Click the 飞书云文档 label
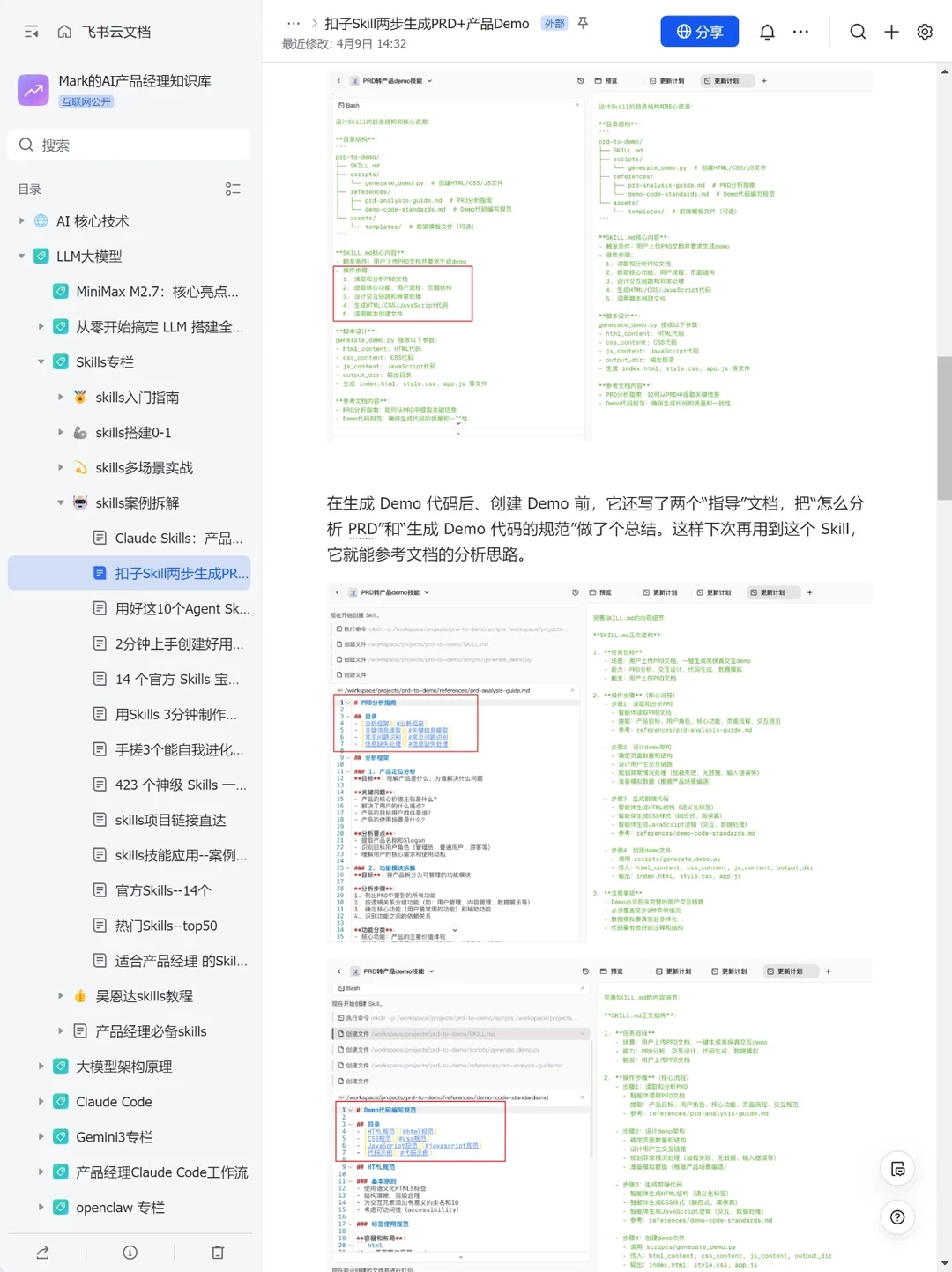The image size is (952, 1272). pos(116,32)
